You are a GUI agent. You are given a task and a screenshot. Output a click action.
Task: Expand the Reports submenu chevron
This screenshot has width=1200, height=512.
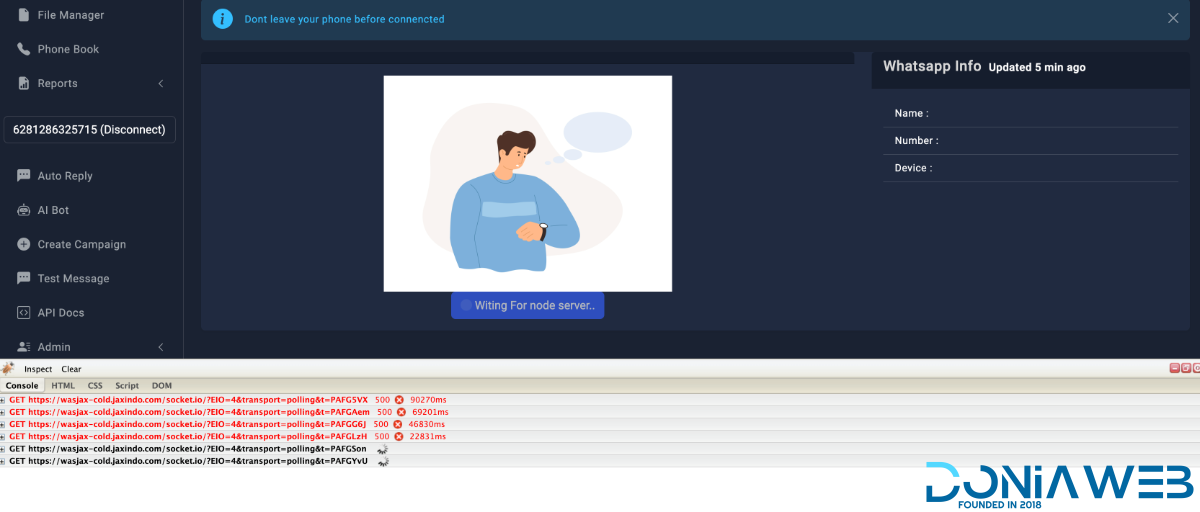click(x=161, y=83)
